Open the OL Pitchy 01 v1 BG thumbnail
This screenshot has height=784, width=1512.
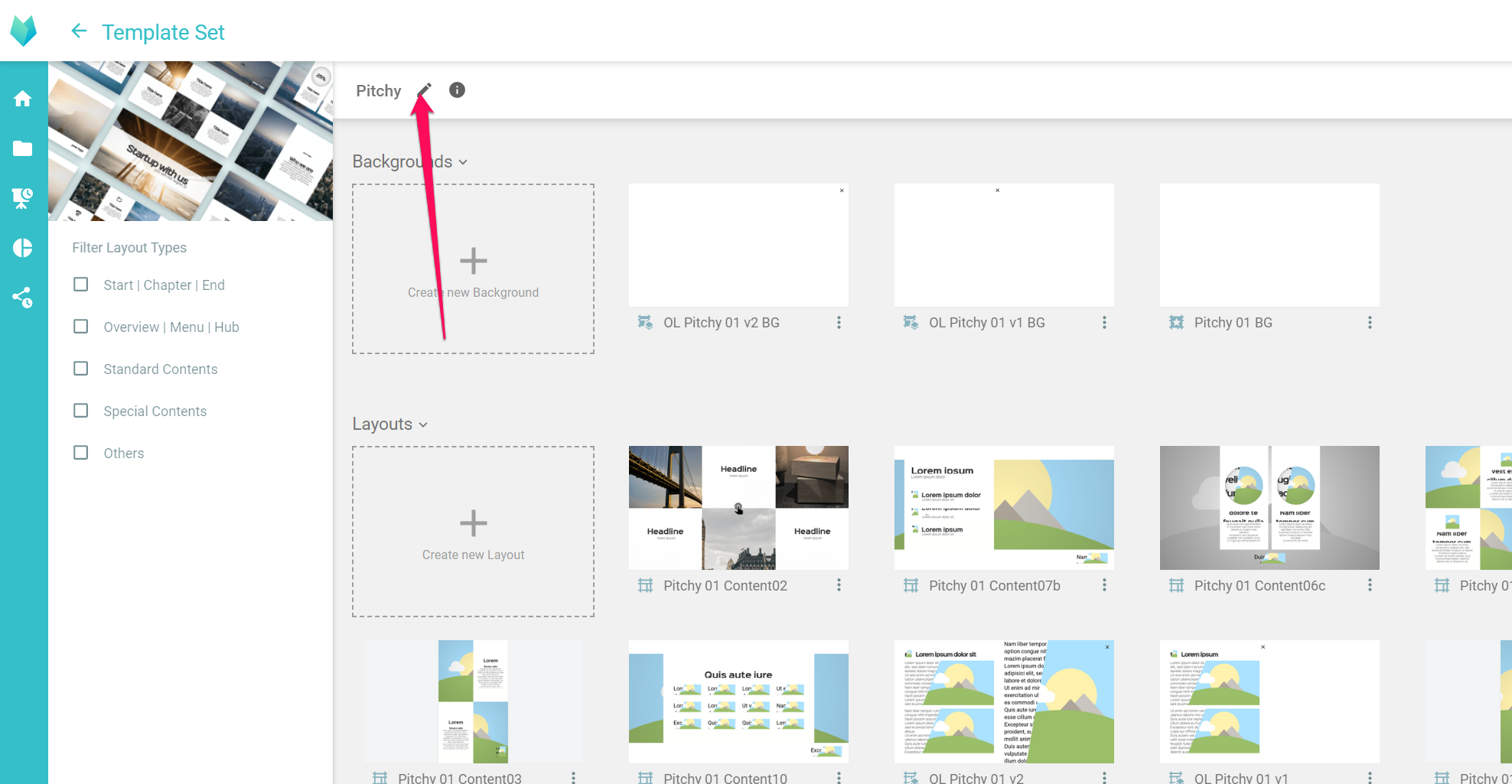click(x=1004, y=245)
